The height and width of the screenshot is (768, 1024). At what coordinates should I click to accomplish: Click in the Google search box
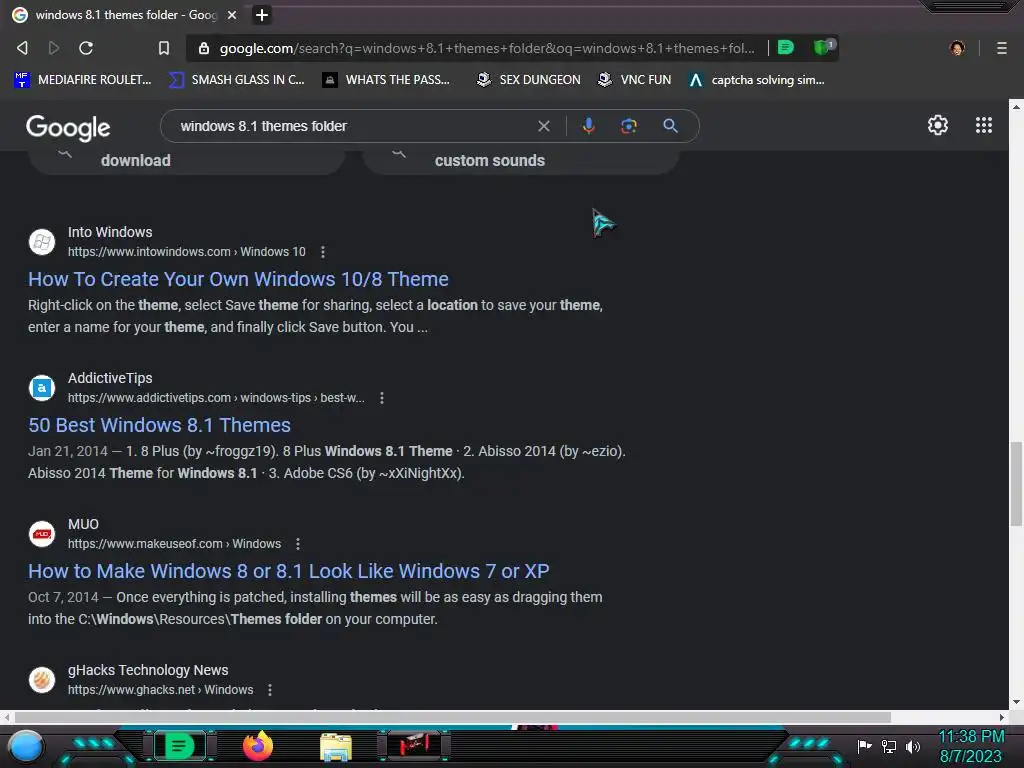pos(353,126)
